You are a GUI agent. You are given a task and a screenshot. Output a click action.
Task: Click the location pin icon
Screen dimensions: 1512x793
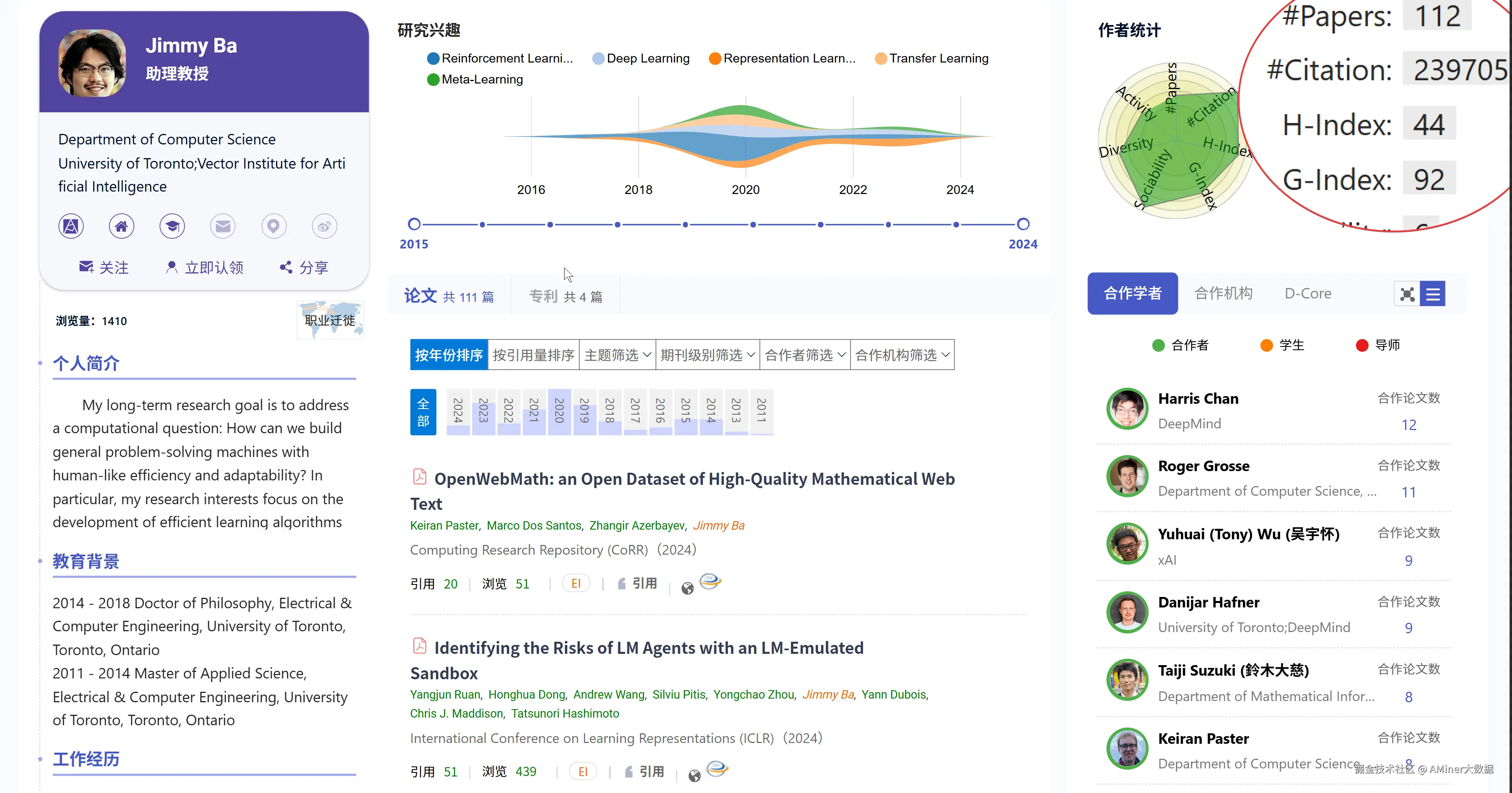(274, 226)
